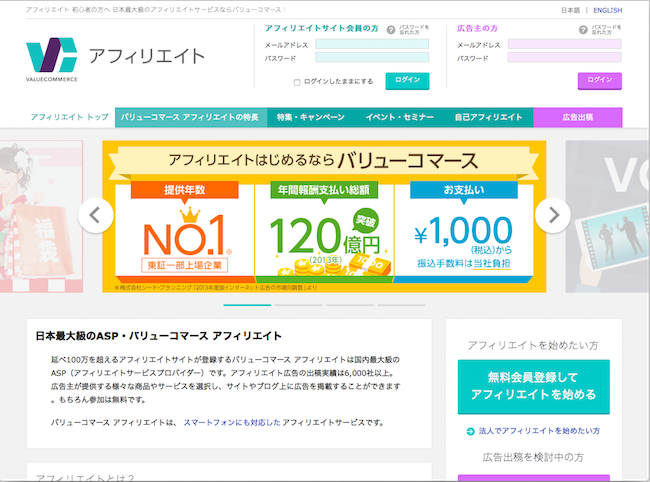Click アフィリエイトを始めたい方 sidebar heading
Viewport: 650px width, 482px height.
pos(533,346)
